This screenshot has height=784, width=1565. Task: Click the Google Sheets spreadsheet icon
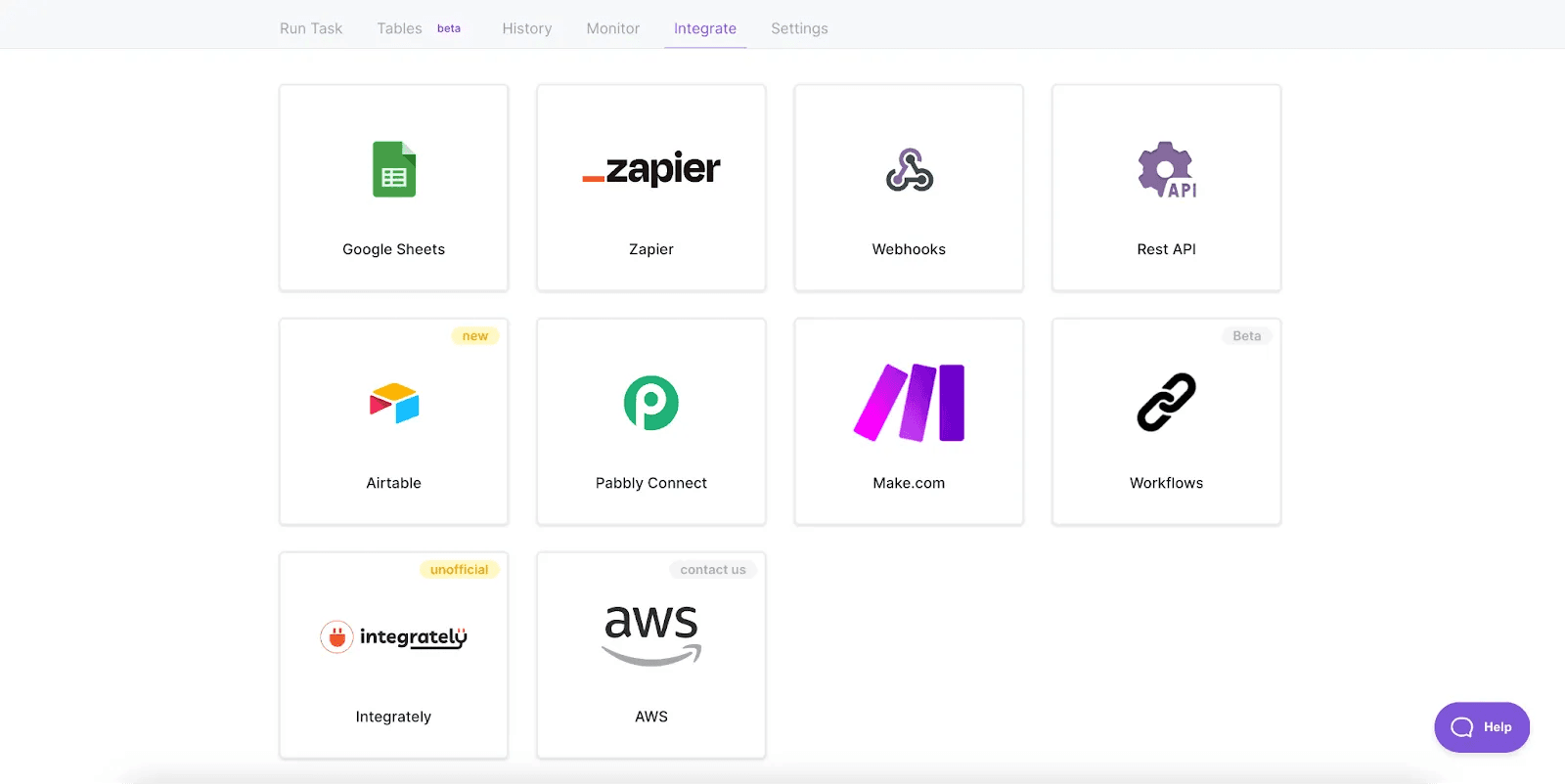(394, 169)
